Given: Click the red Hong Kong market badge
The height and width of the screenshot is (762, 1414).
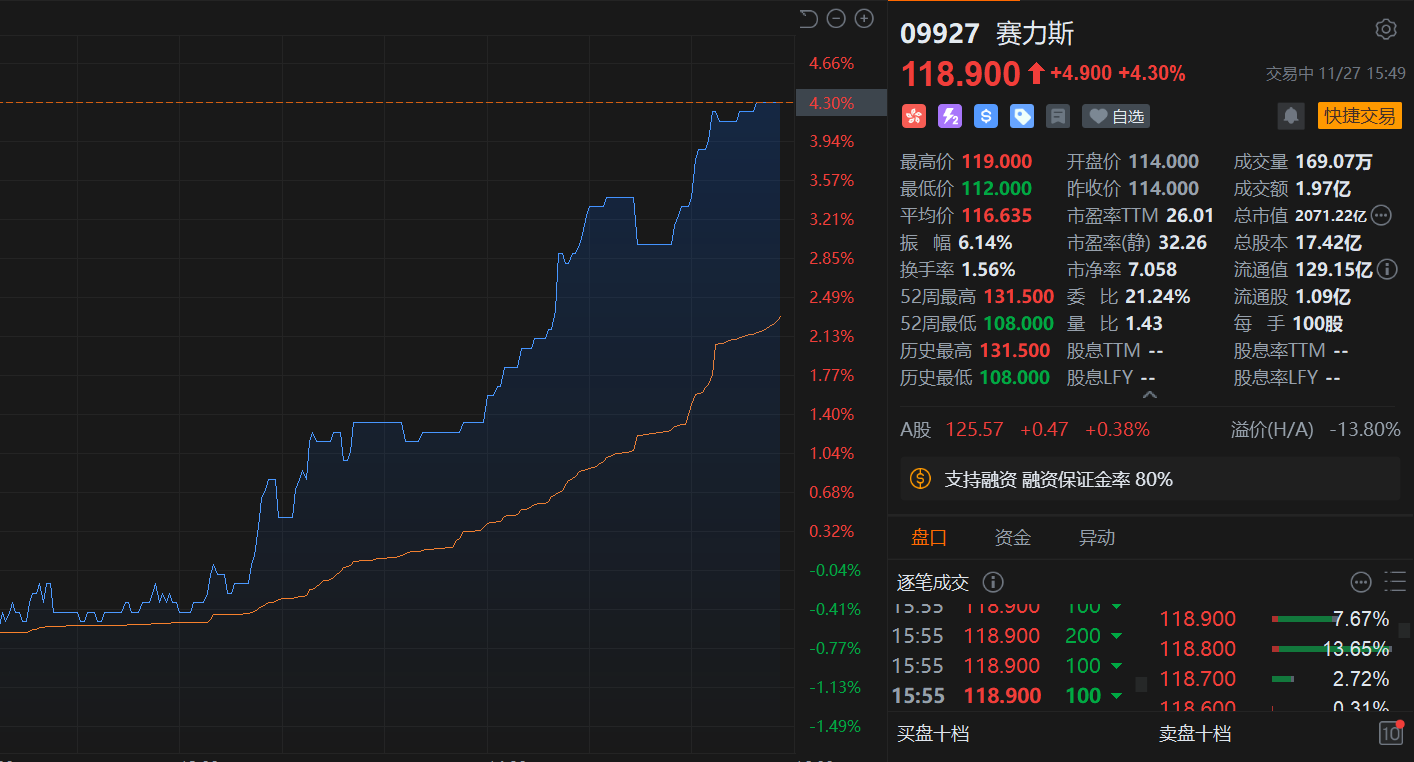Looking at the screenshot, I should tap(913, 116).
